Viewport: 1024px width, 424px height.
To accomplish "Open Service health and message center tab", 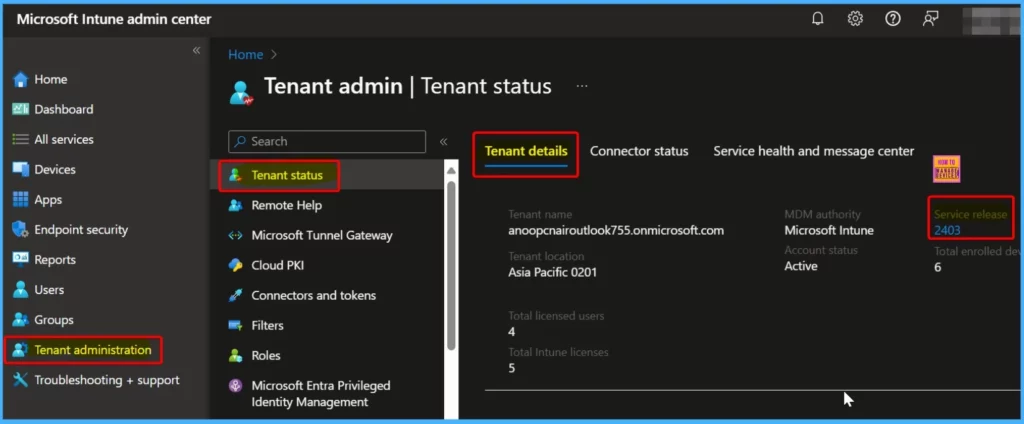I will 814,152.
